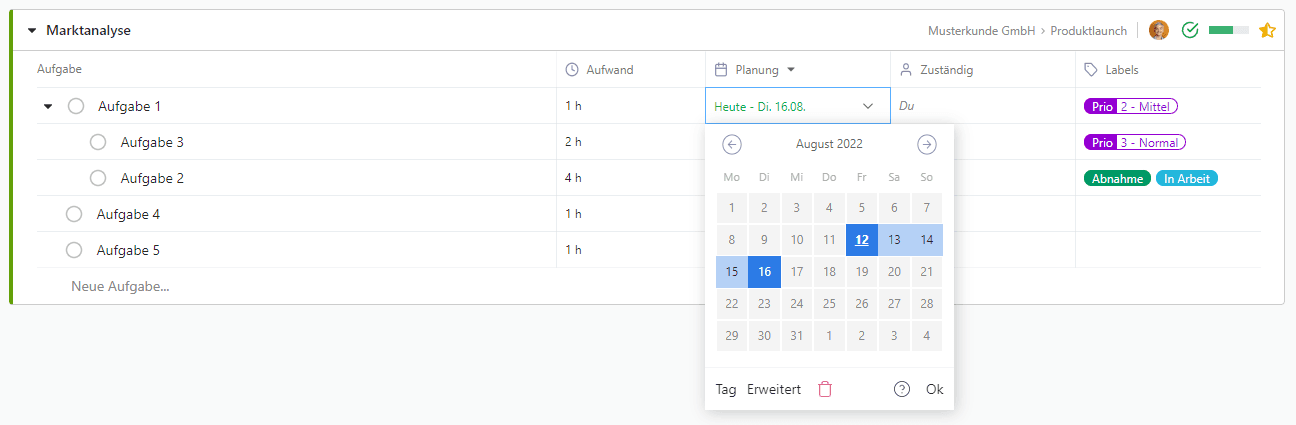Click the Zuständig column header
The width and height of the screenshot is (1296, 425).
point(947,70)
